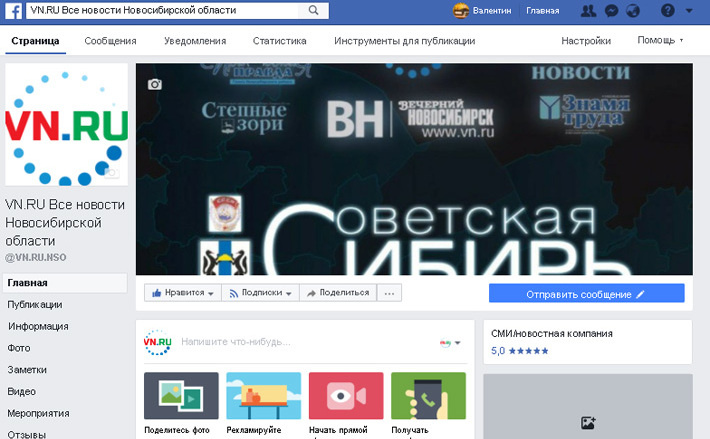
Task: Open the Сообщения tab
Action: point(110,41)
